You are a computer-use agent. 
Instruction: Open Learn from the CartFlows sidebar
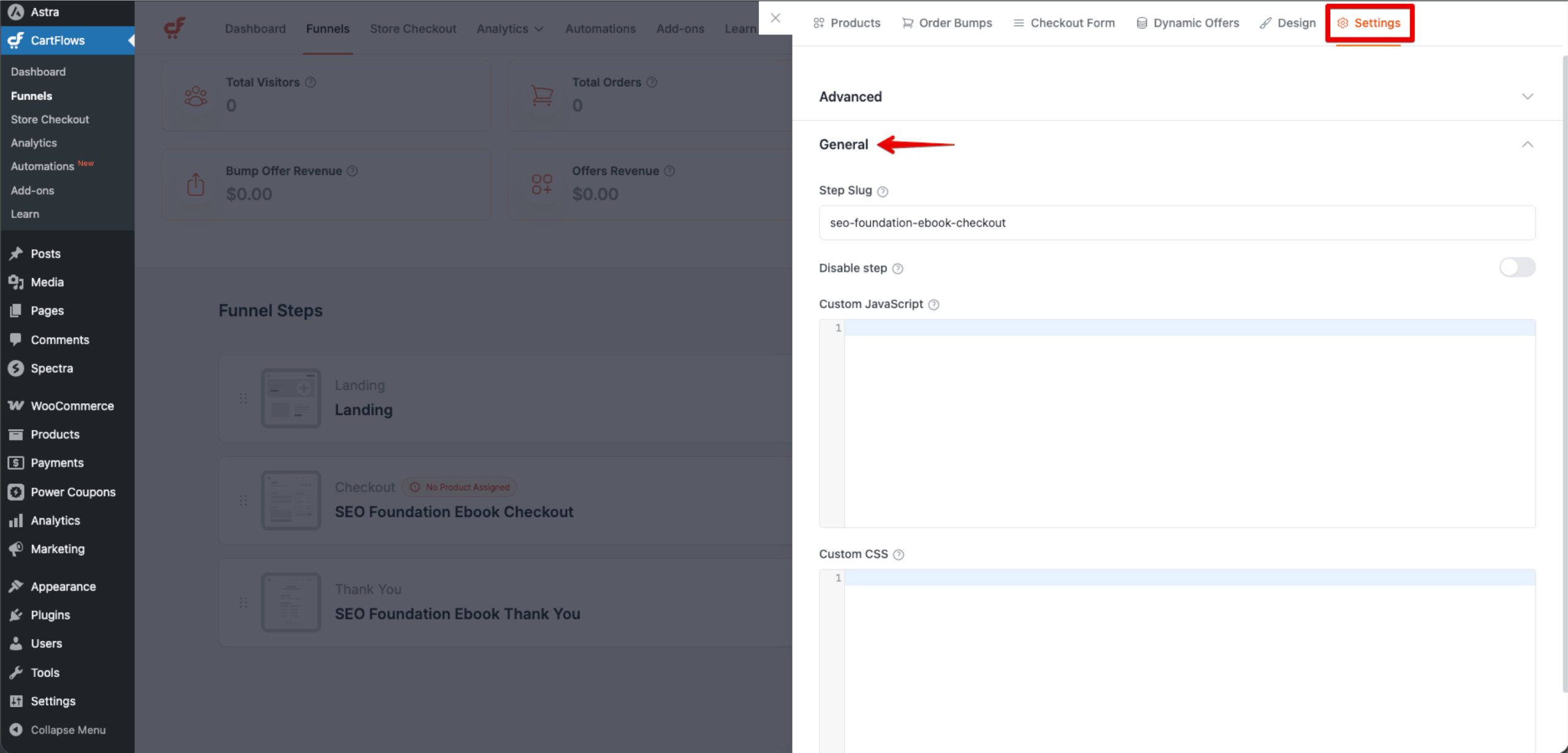pyautogui.click(x=24, y=214)
